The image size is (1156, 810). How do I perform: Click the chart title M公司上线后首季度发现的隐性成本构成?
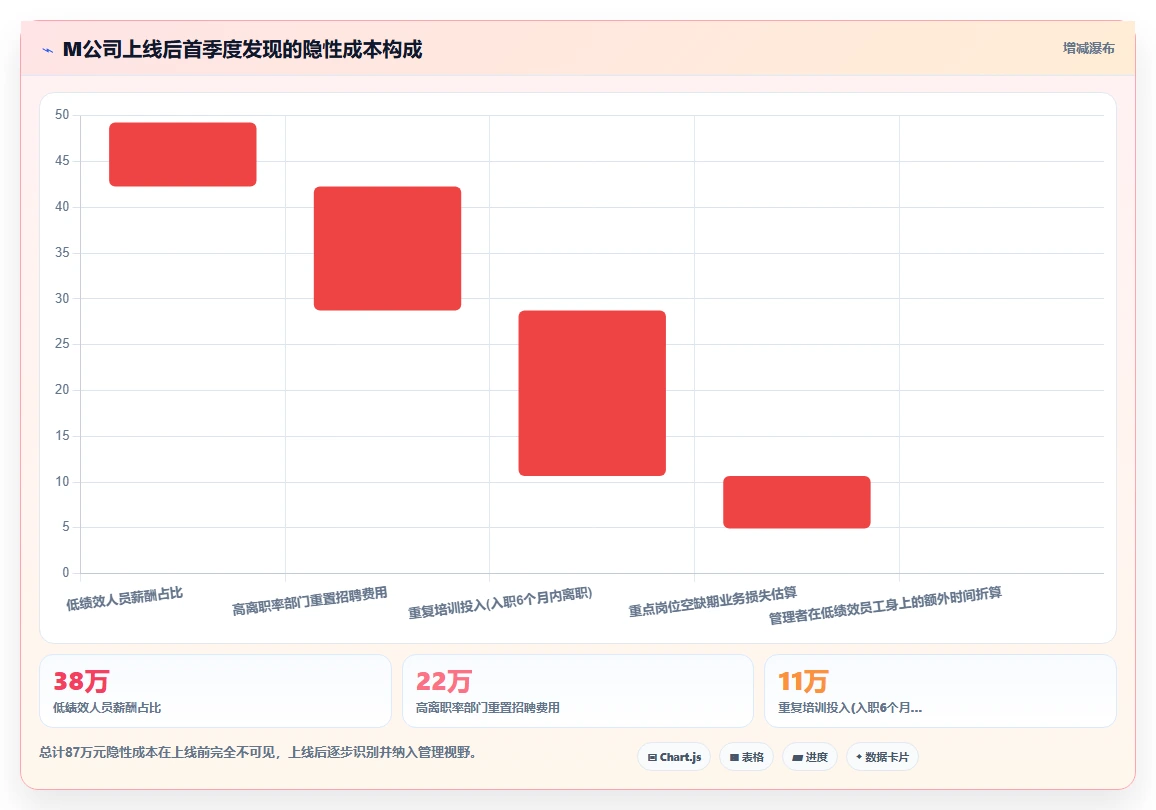tap(243, 49)
